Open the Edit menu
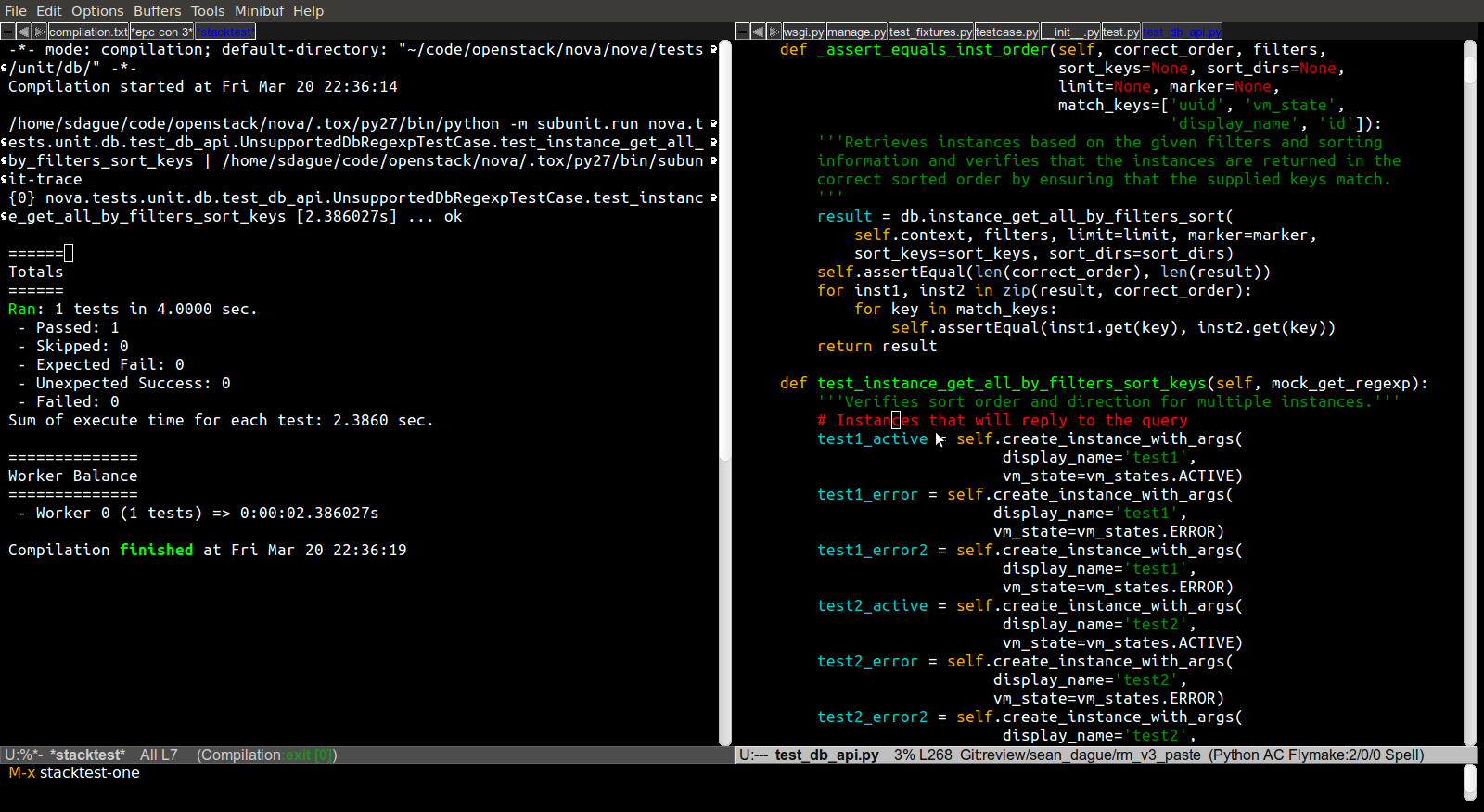This screenshot has width=1484, height=812. pos(48,11)
